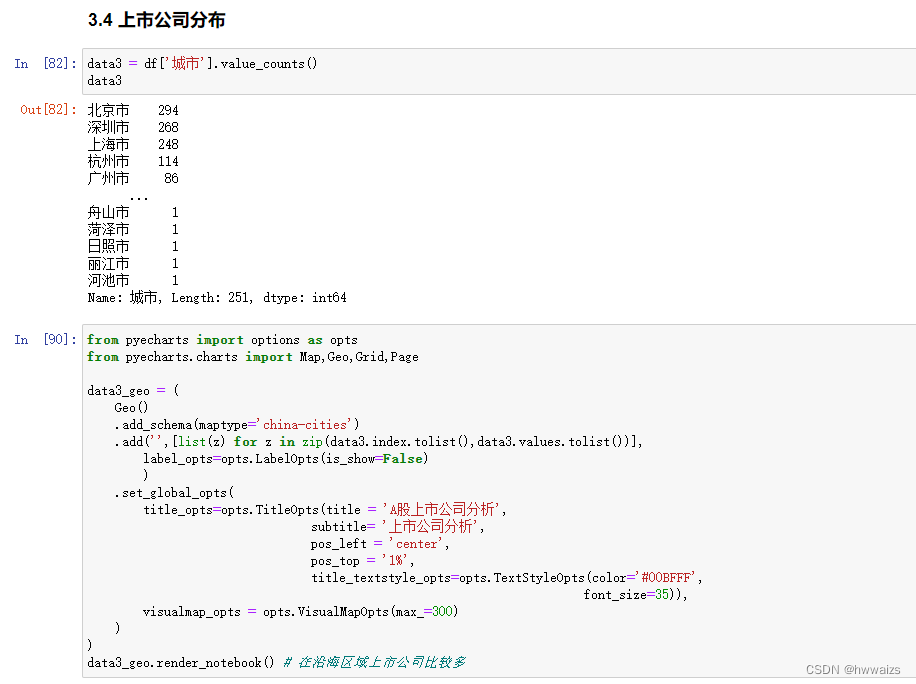The image size is (916, 684).
Task: Click the '.set_global_opts(' code line
Action: pyautogui.click(x=174, y=493)
